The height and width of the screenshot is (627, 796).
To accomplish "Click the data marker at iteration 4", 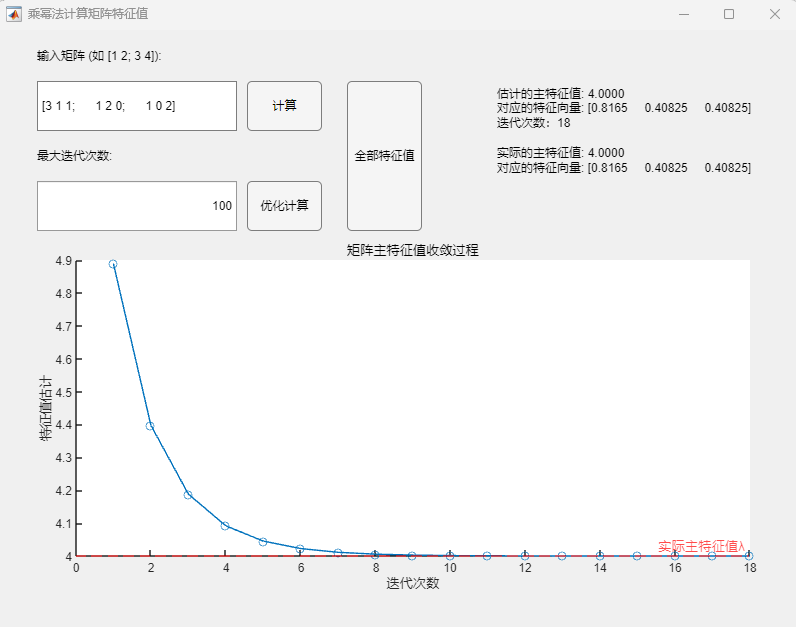I will (x=225, y=525).
